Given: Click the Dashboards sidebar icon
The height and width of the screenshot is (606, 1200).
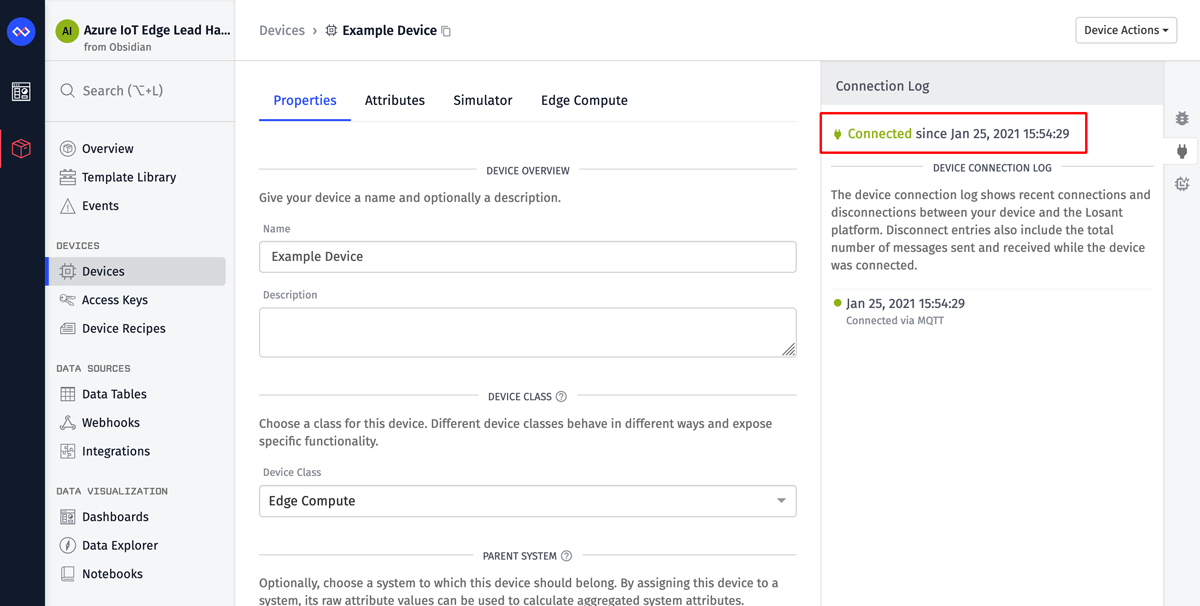Looking at the screenshot, I should click(68, 517).
